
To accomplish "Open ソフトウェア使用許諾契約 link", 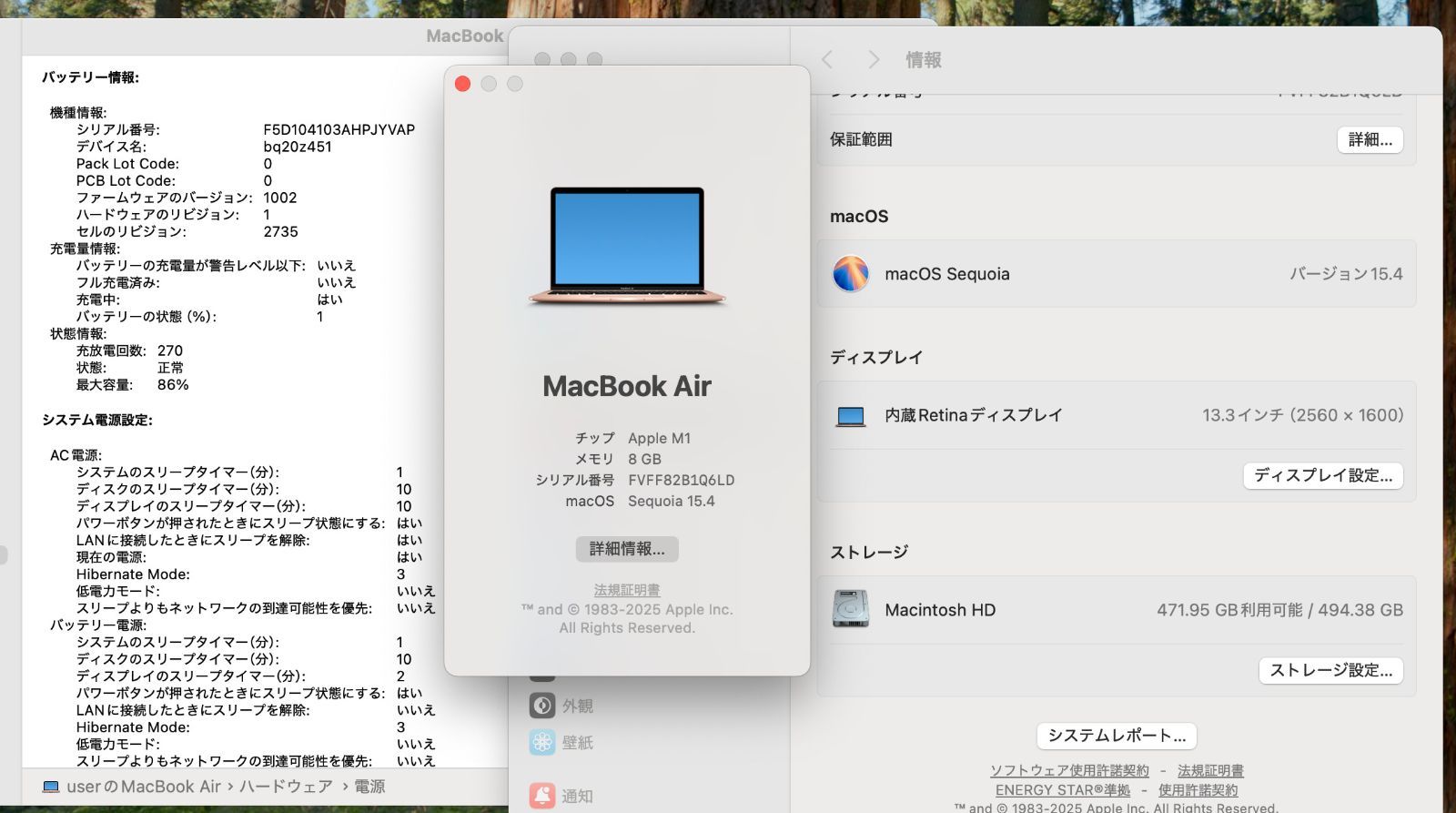I will point(1069,771).
